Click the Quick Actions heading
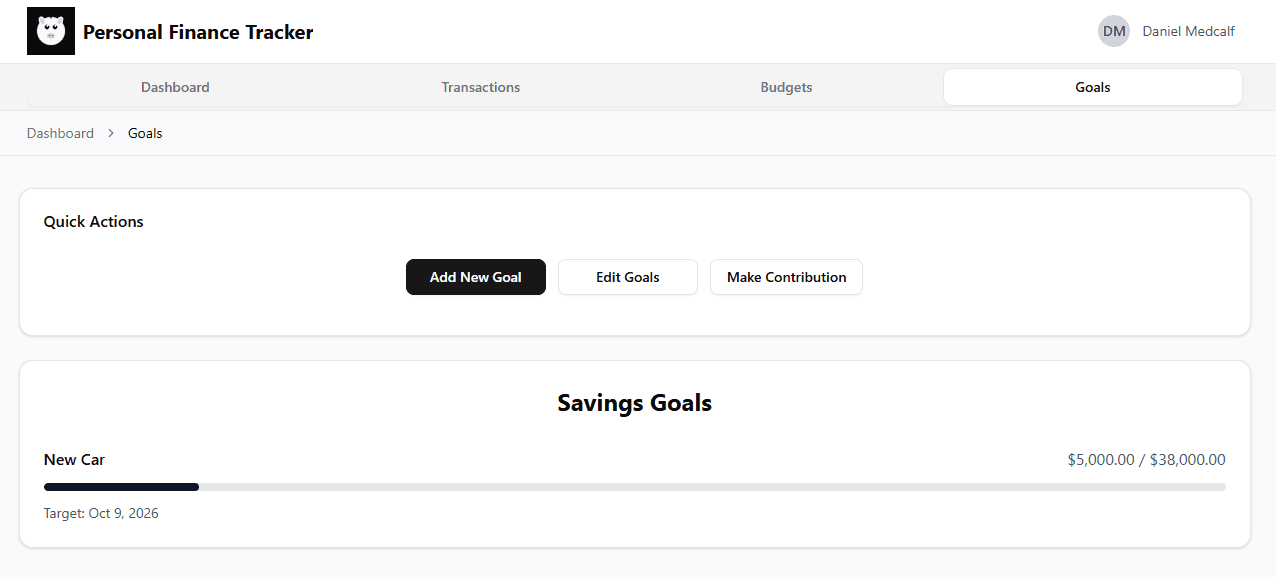This screenshot has height=577, width=1276. pos(94,222)
